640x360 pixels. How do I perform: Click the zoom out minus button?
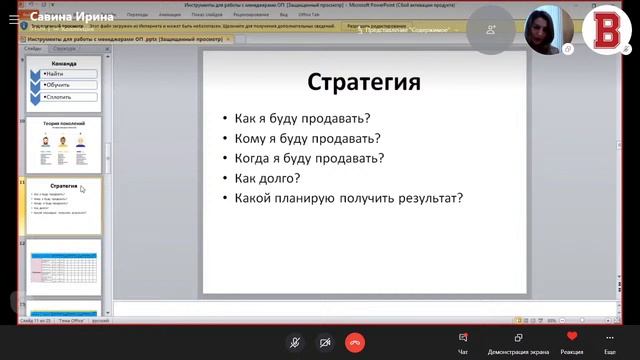(562, 321)
